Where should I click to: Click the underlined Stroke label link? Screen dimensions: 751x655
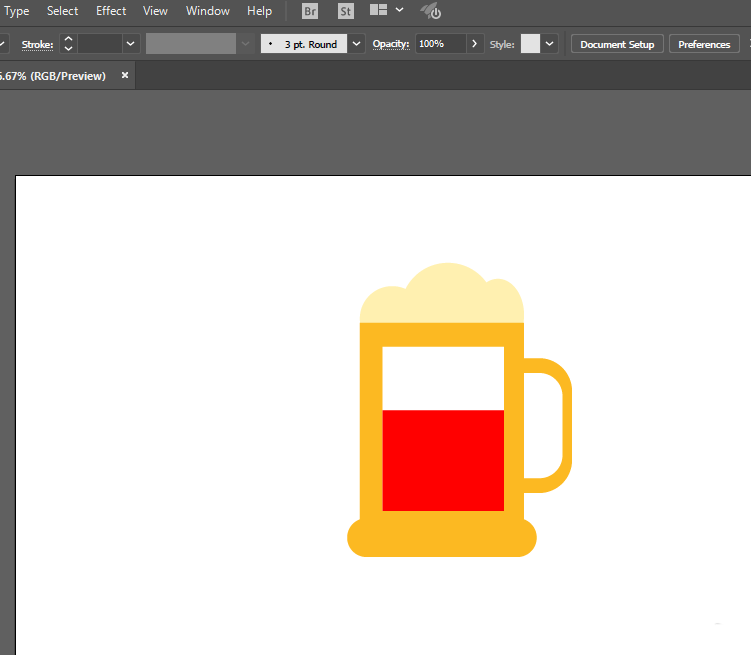click(x=38, y=44)
